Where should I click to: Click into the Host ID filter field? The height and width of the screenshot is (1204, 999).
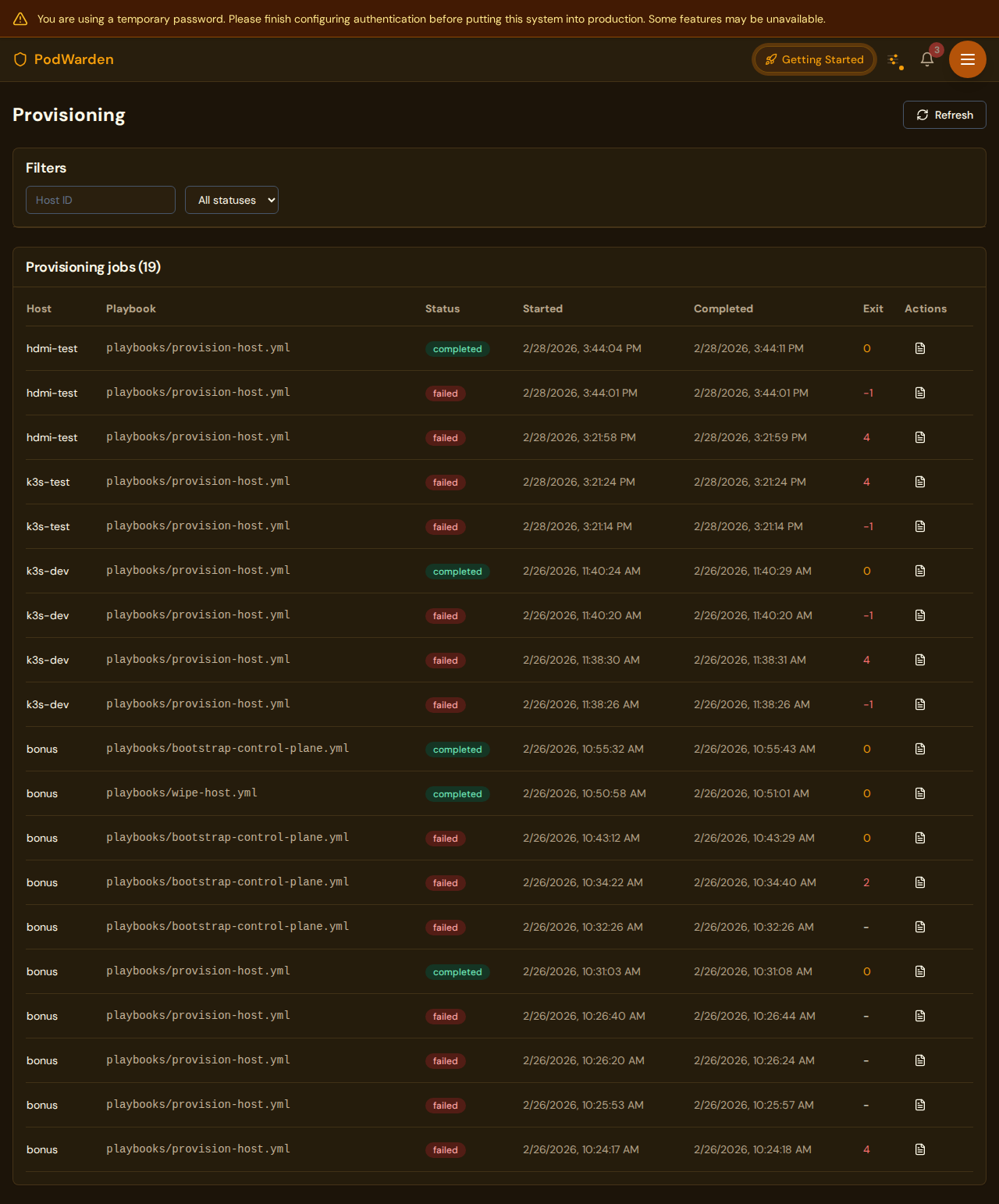pos(100,200)
